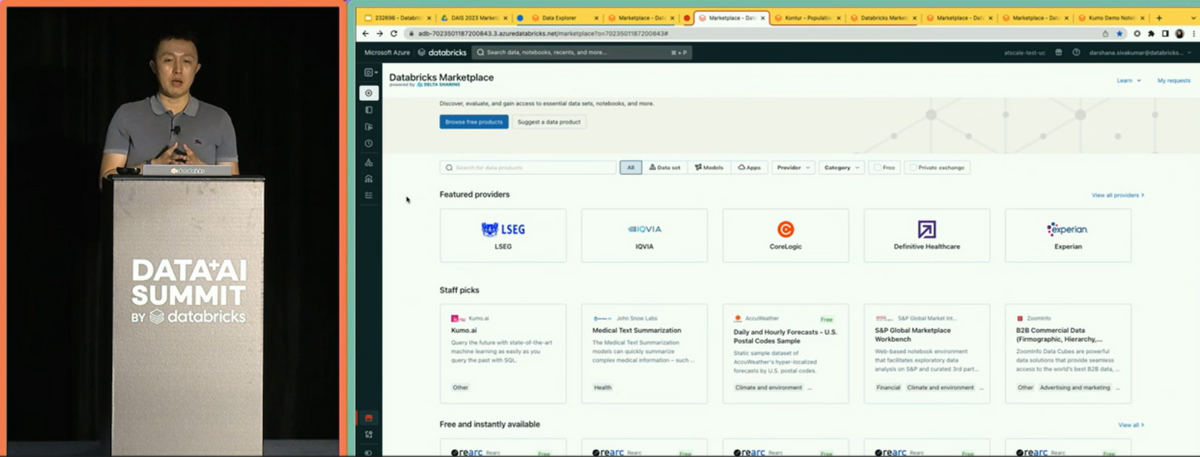Viewport: 1200px width, 457px height.
Task: Tick the Private exchange checkbox
Action: (x=912, y=168)
